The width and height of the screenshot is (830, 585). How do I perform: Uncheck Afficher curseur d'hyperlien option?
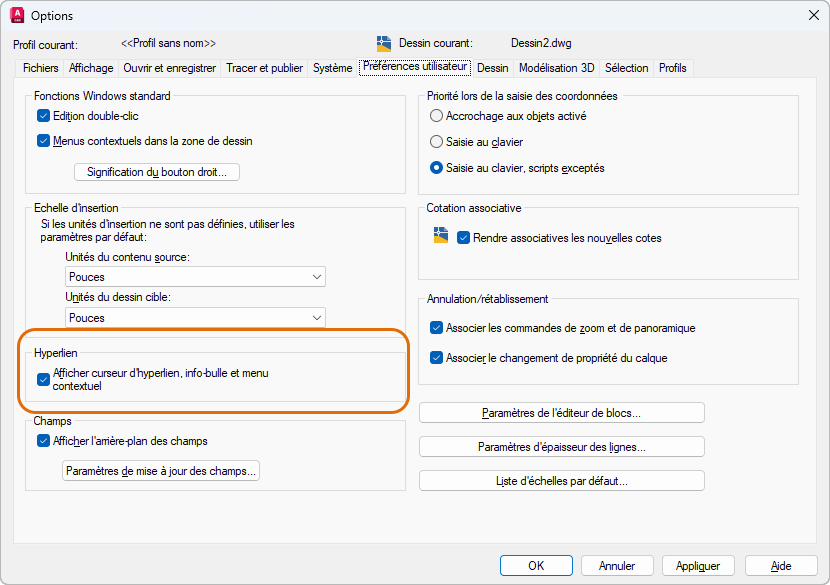(x=43, y=379)
